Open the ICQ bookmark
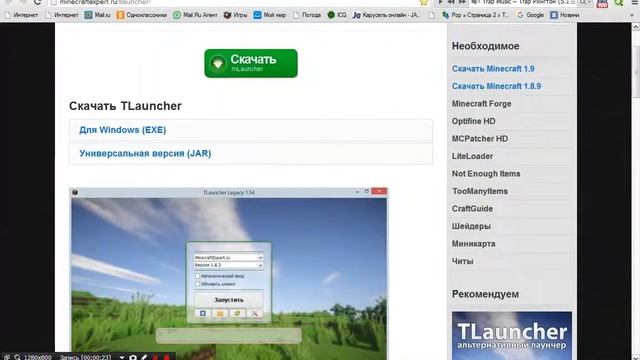This screenshot has height=360, width=640. pos(337,15)
